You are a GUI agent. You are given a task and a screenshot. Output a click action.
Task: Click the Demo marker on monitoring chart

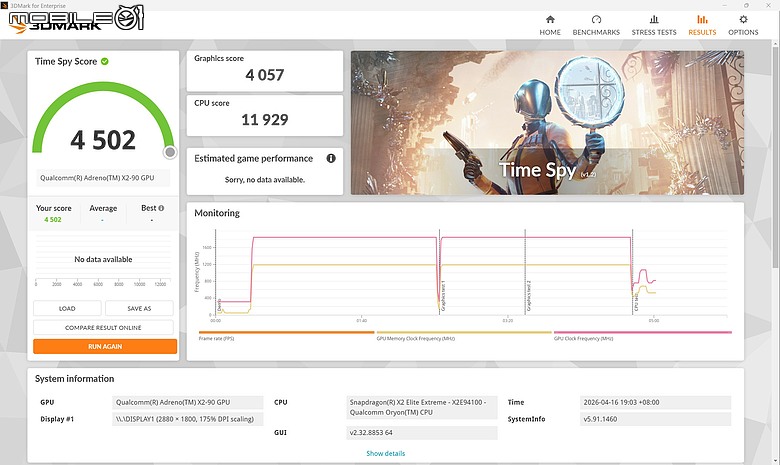pos(219,305)
